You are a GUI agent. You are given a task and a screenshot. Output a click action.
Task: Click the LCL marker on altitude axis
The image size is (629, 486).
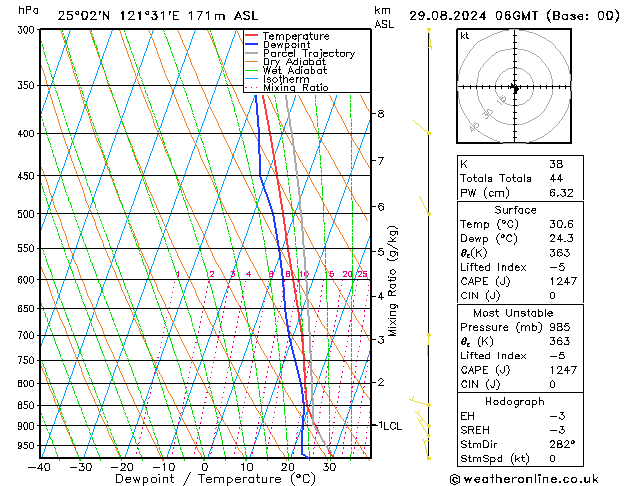click(x=392, y=426)
